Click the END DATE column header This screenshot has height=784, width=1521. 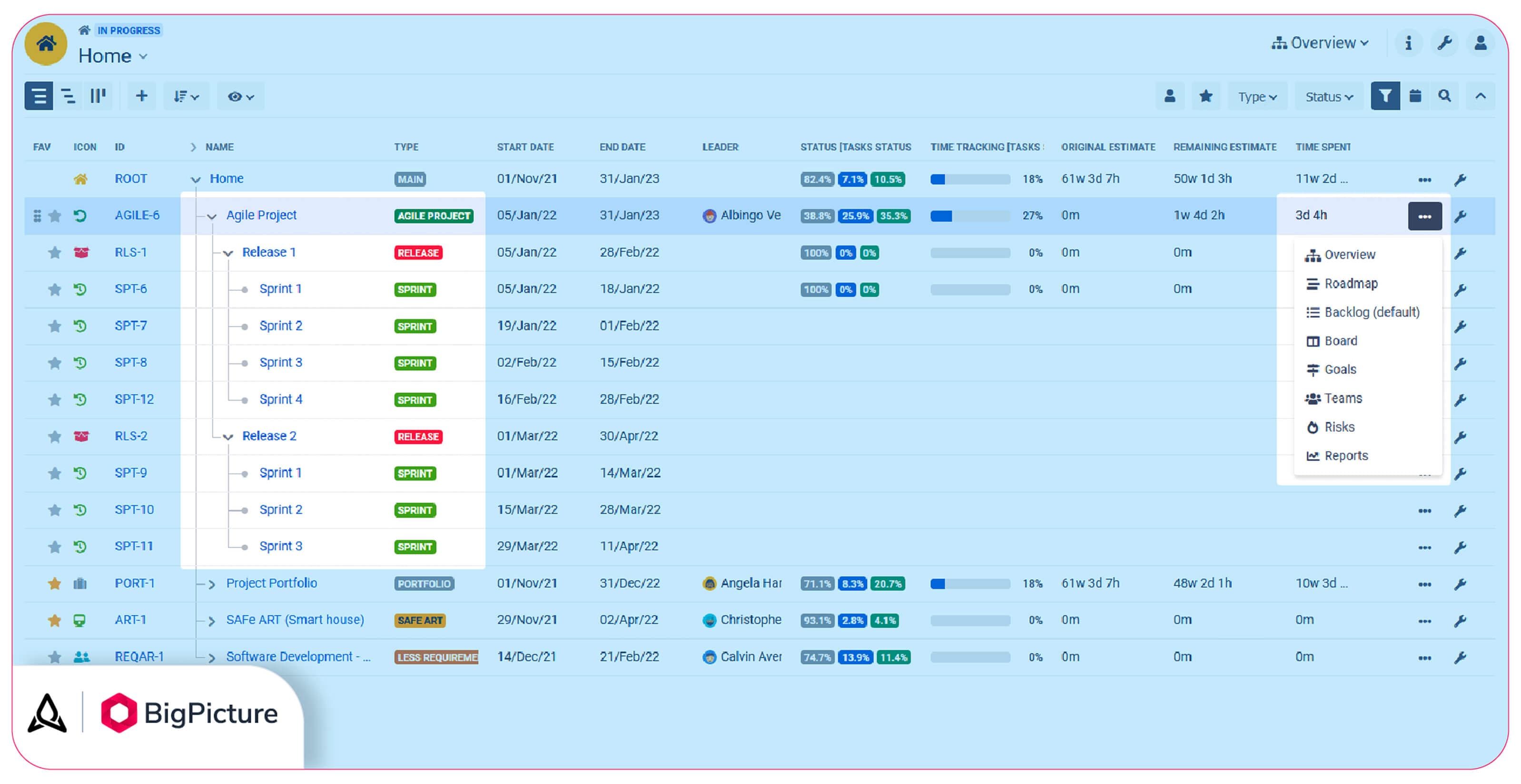[x=622, y=147]
